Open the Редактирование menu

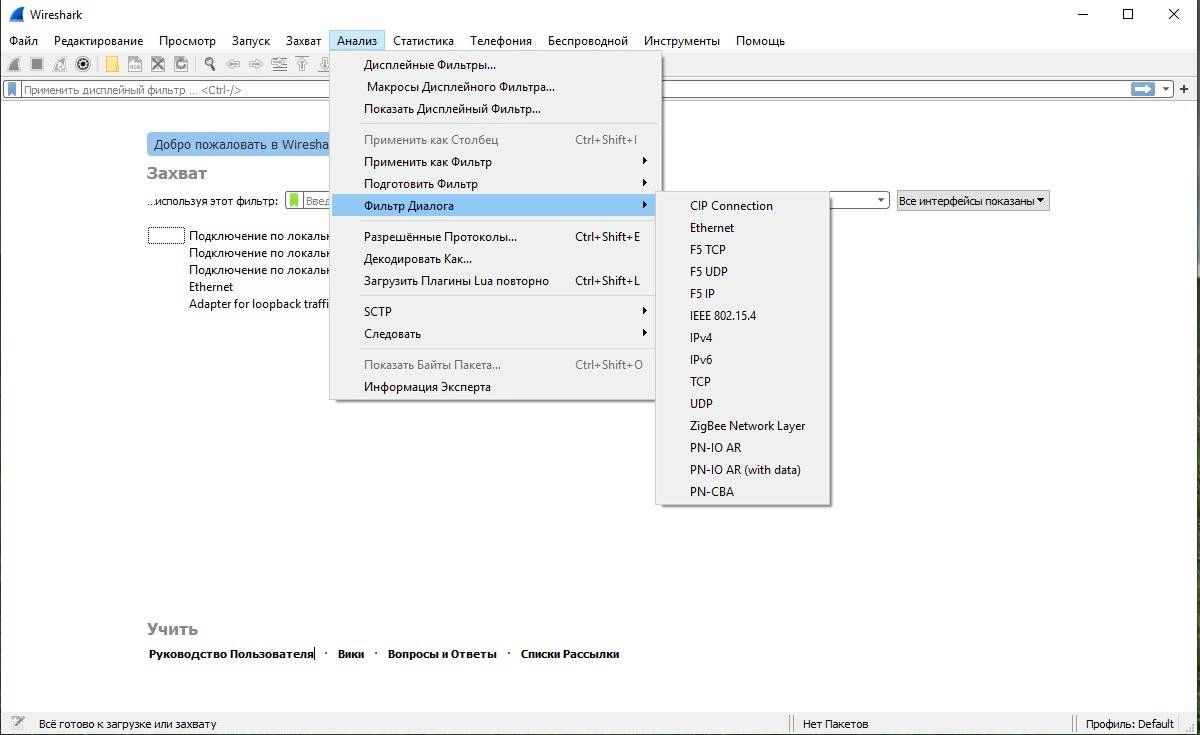99,41
